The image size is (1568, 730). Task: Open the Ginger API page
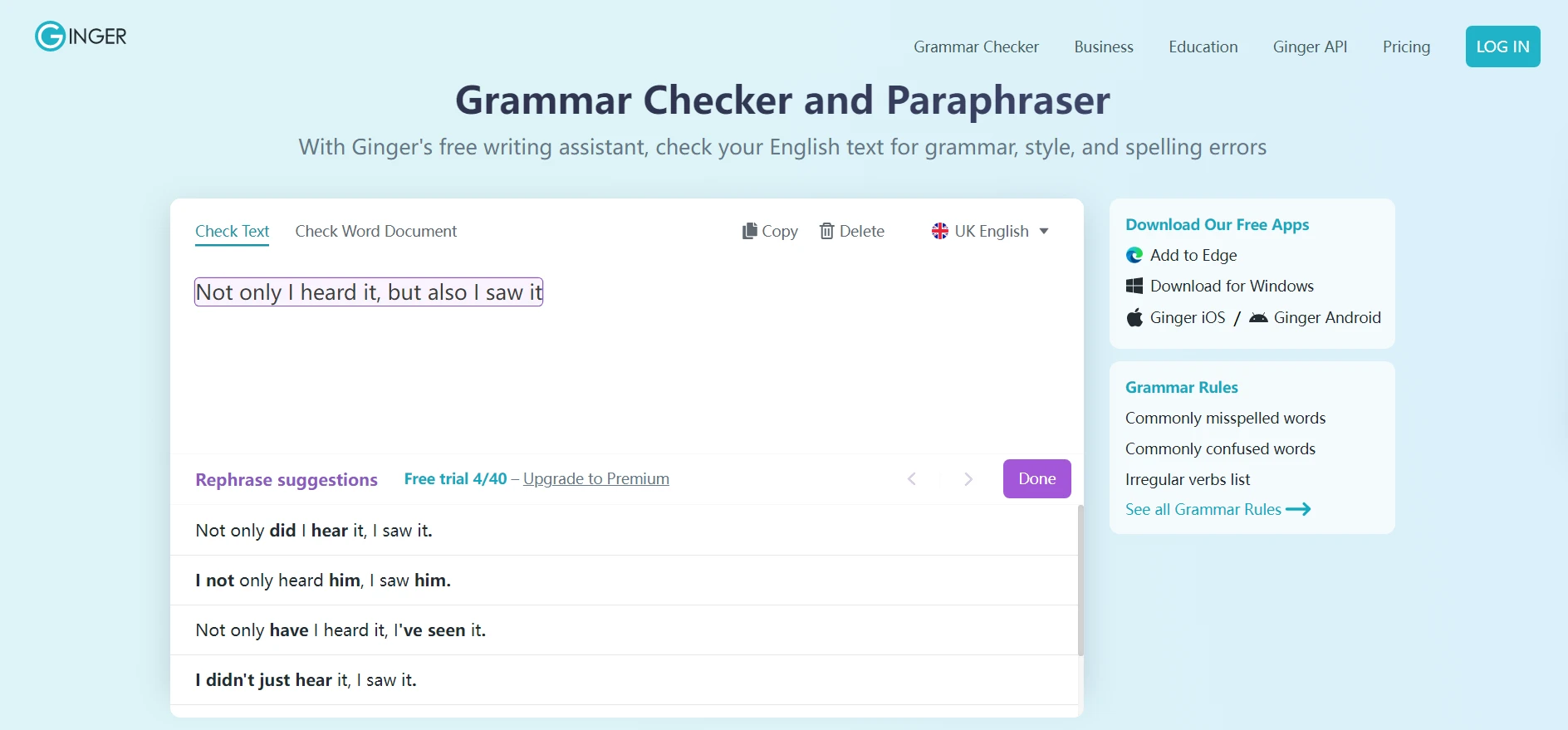[x=1310, y=47]
